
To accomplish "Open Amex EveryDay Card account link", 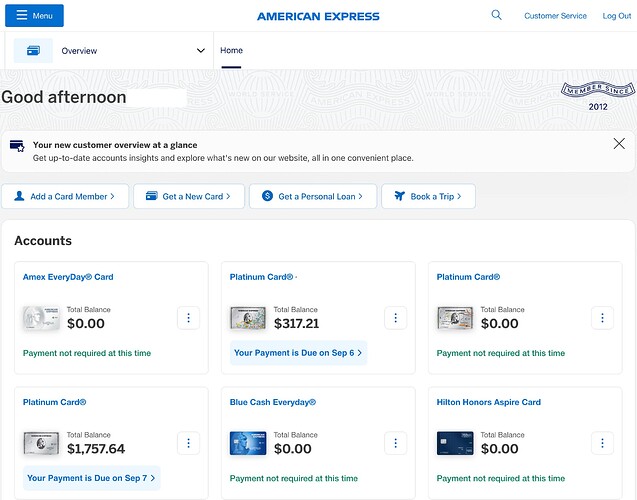I will coord(68,277).
